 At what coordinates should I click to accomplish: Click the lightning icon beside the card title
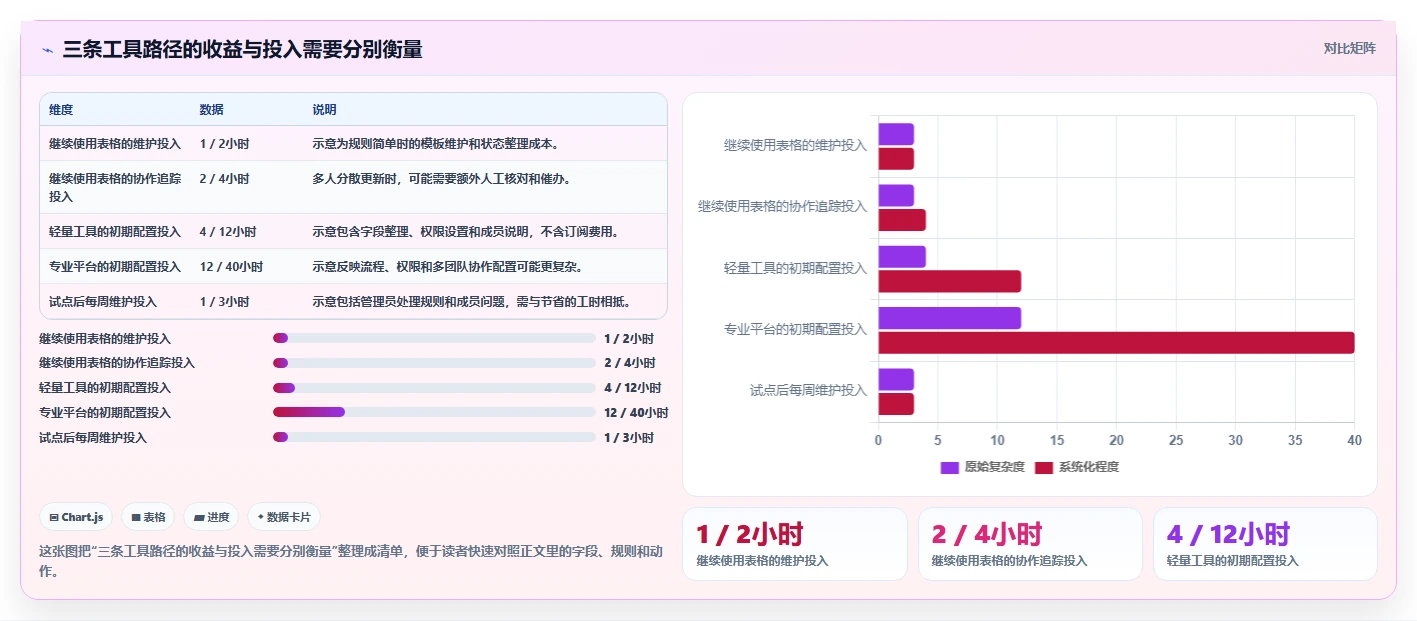tap(48, 50)
